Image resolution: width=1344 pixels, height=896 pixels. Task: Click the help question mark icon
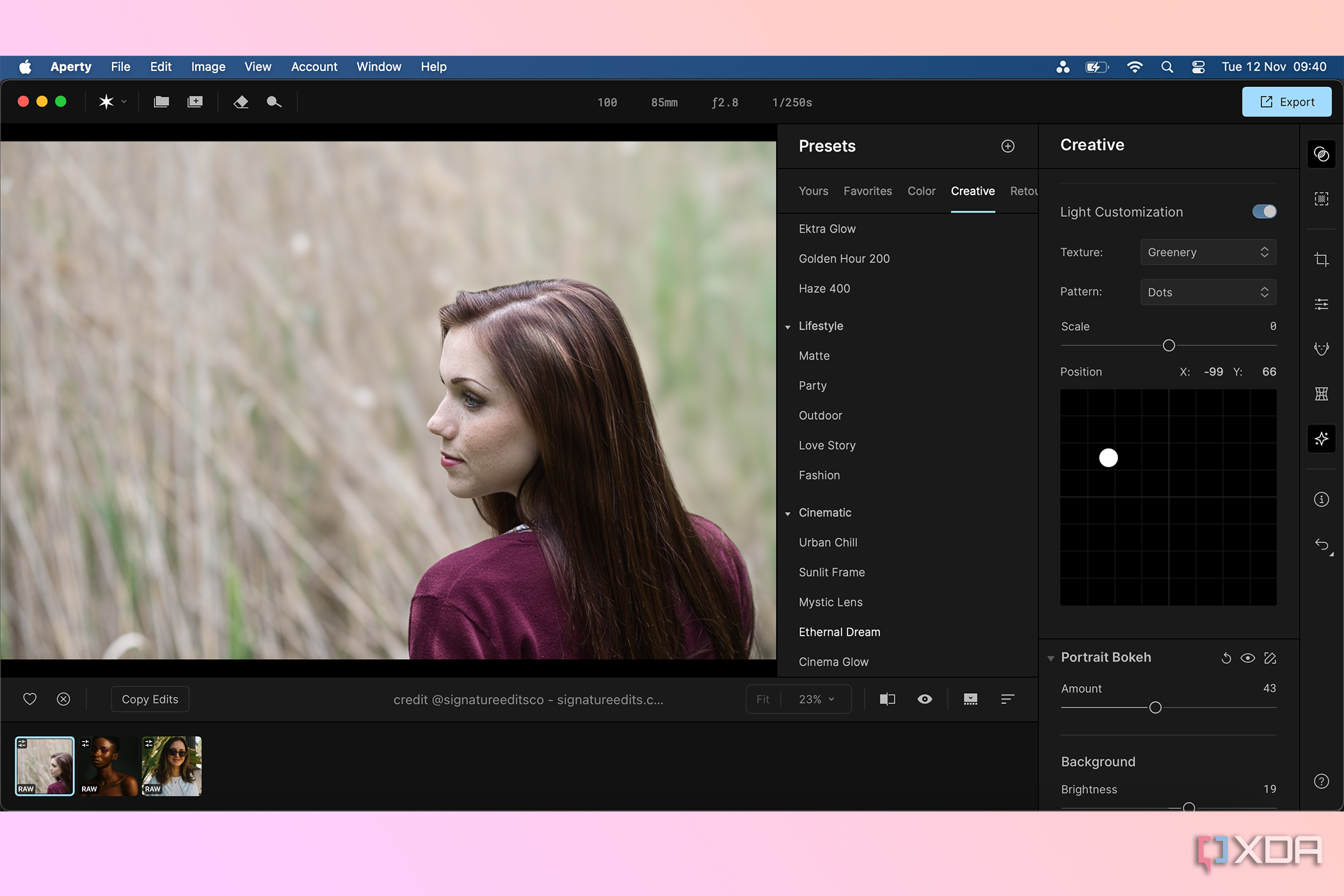tap(1321, 781)
